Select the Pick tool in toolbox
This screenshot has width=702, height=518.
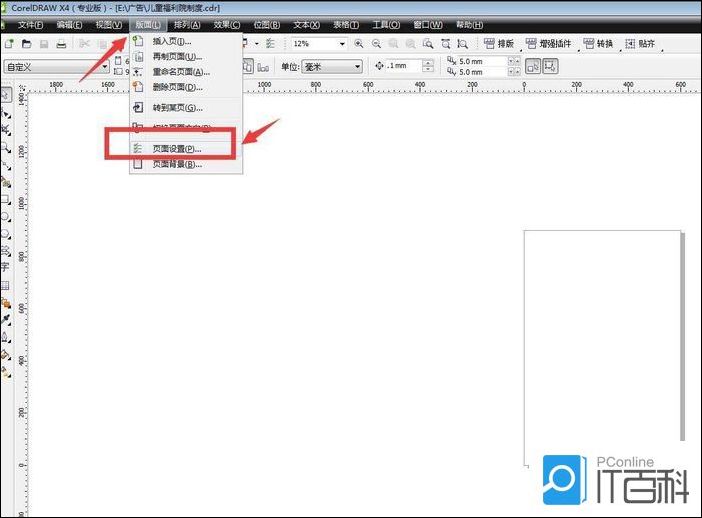tap(6, 95)
